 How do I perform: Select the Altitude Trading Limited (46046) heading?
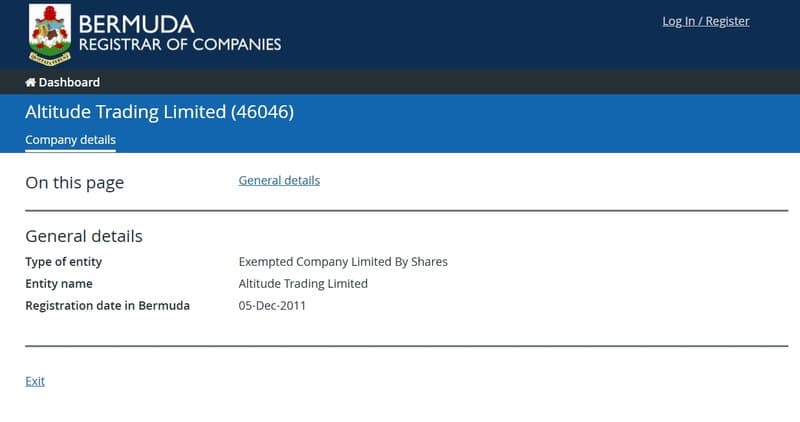coord(160,112)
